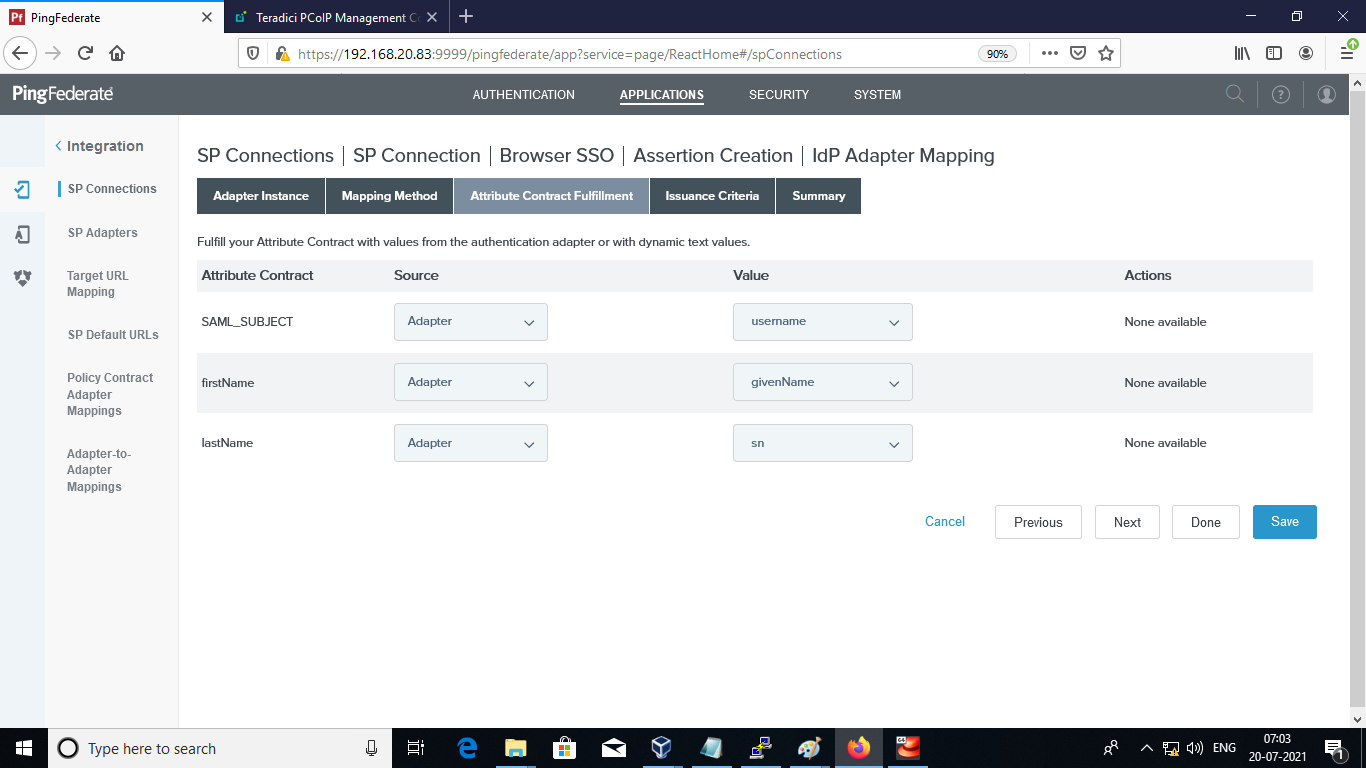Open the SECURITY top menu
Screen dimensions: 1366x768
click(779, 95)
